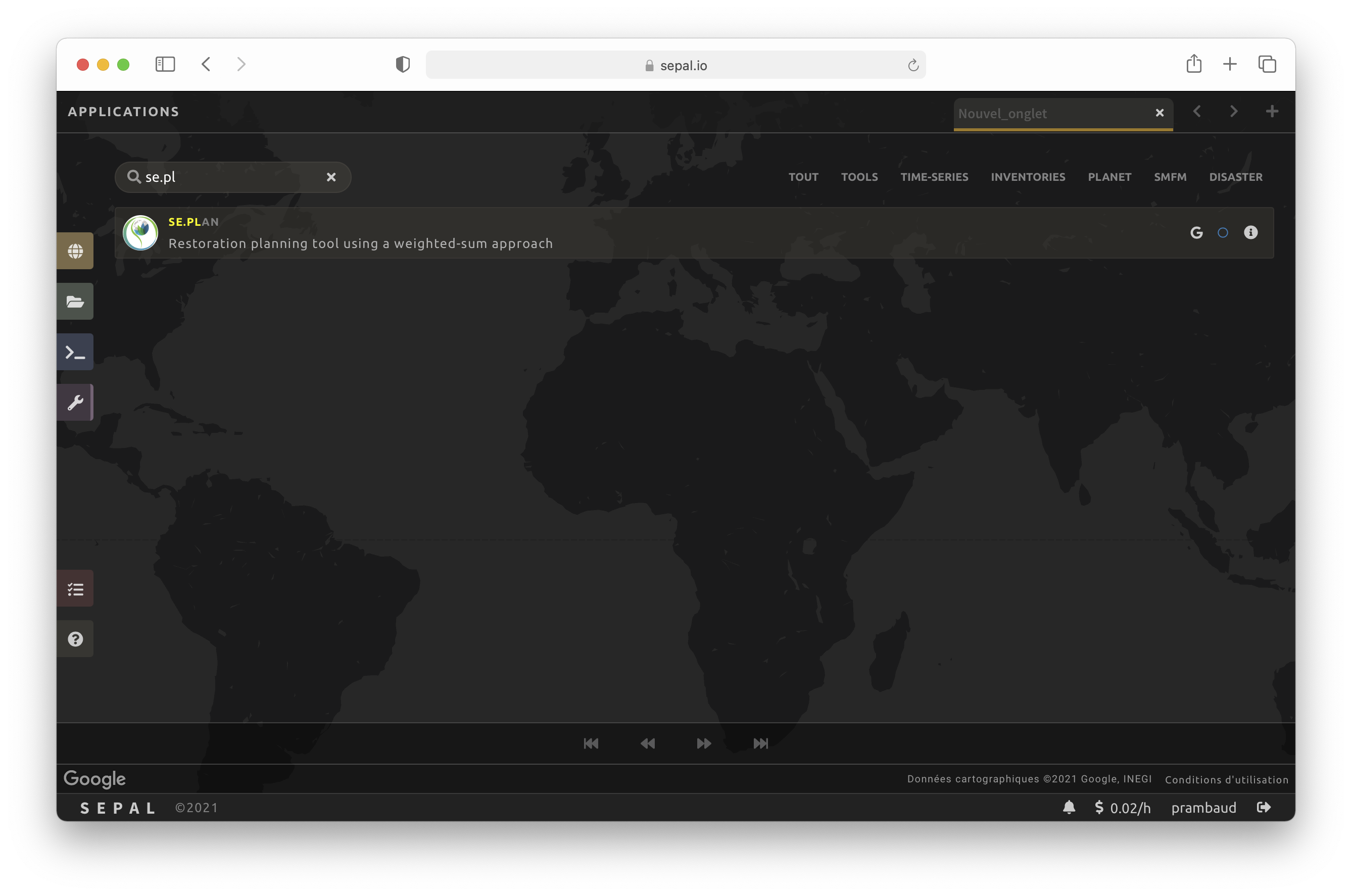Click the notifications bell icon
The height and width of the screenshot is (896, 1352).
coord(1069,807)
